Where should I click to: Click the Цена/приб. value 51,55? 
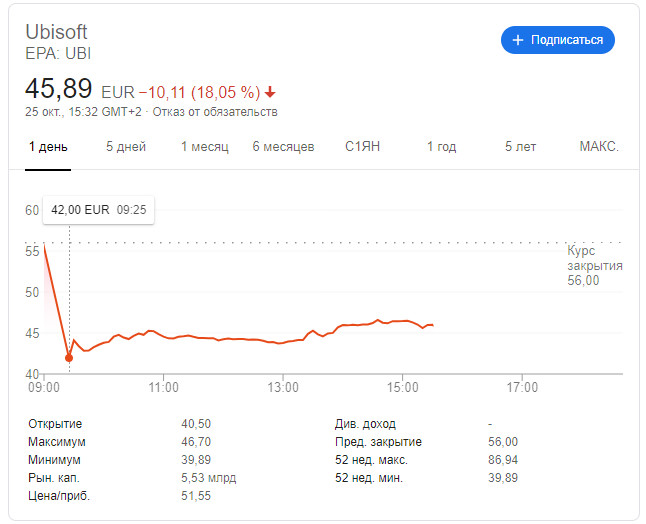(196, 496)
